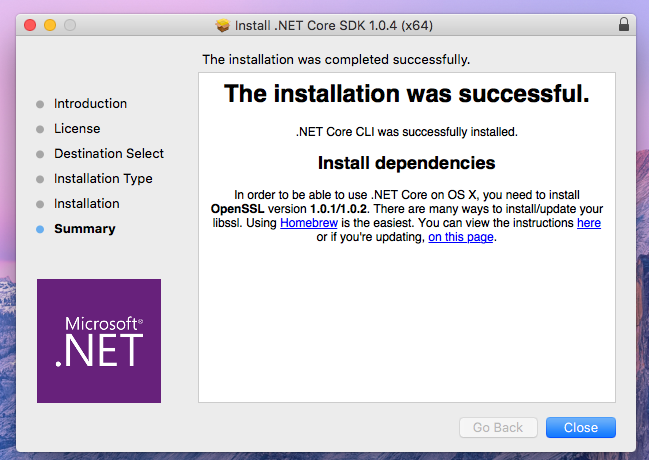The width and height of the screenshot is (649, 460).
Task: Click the Destination Select step
Action: (x=109, y=154)
